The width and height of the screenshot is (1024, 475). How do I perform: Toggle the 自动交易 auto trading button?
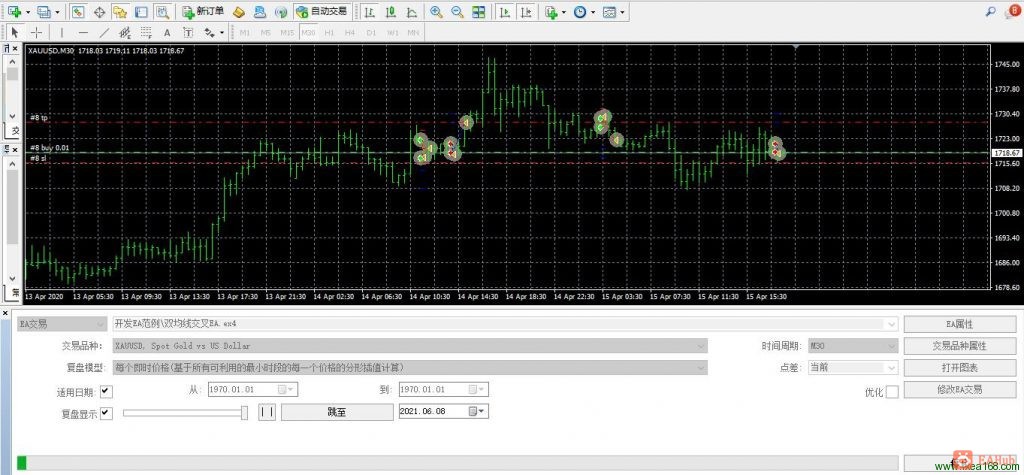tap(321, 11)
